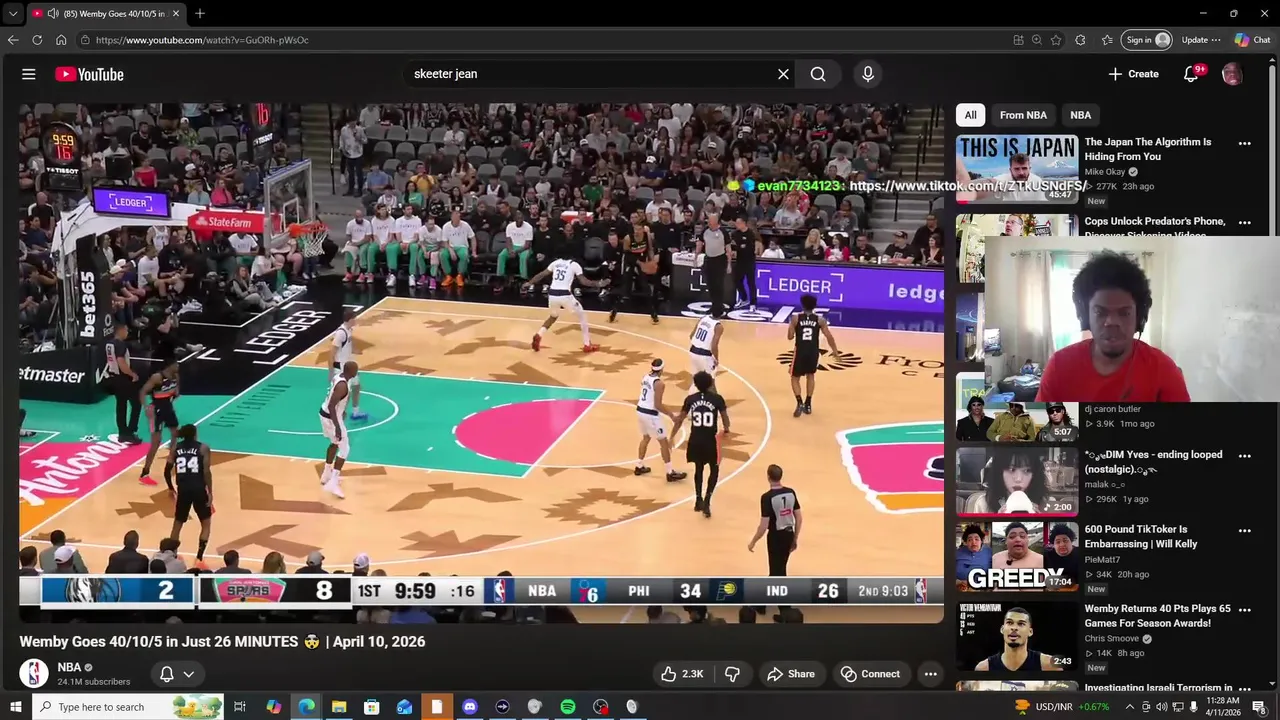Go back with the browser back arrow

pos(13,40)
